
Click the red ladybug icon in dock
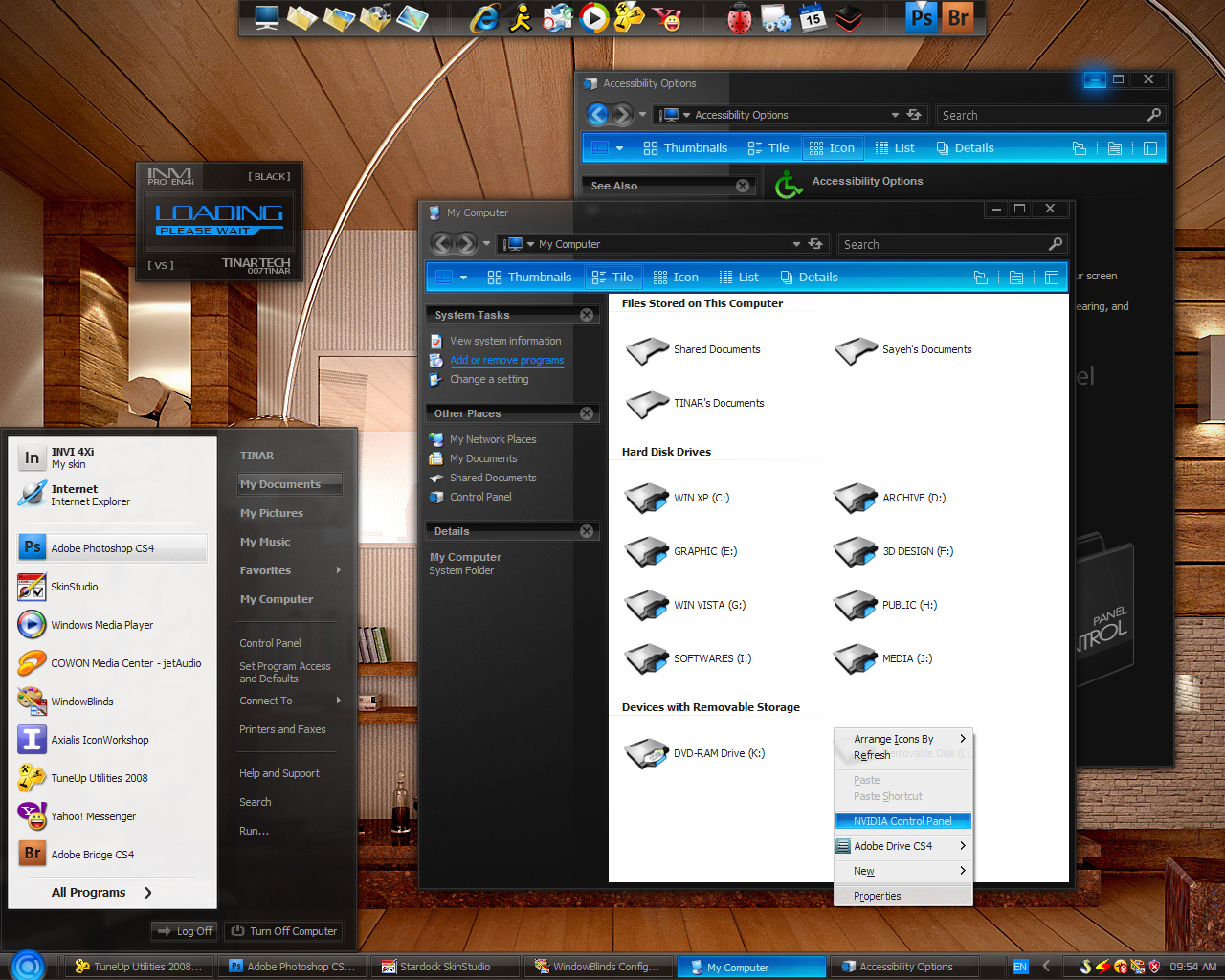point(739,18)
